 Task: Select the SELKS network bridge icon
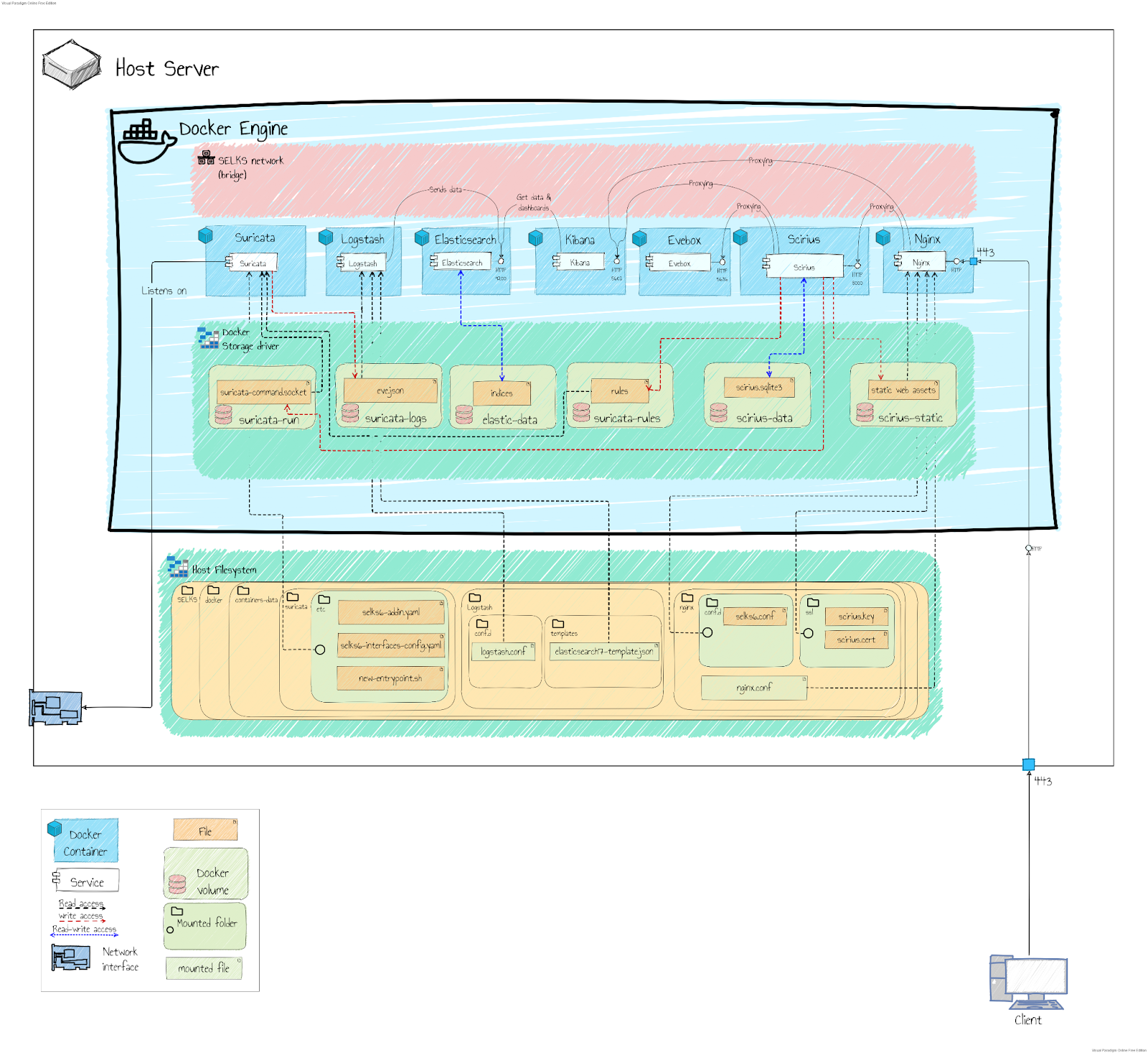(x=206, y=156)
